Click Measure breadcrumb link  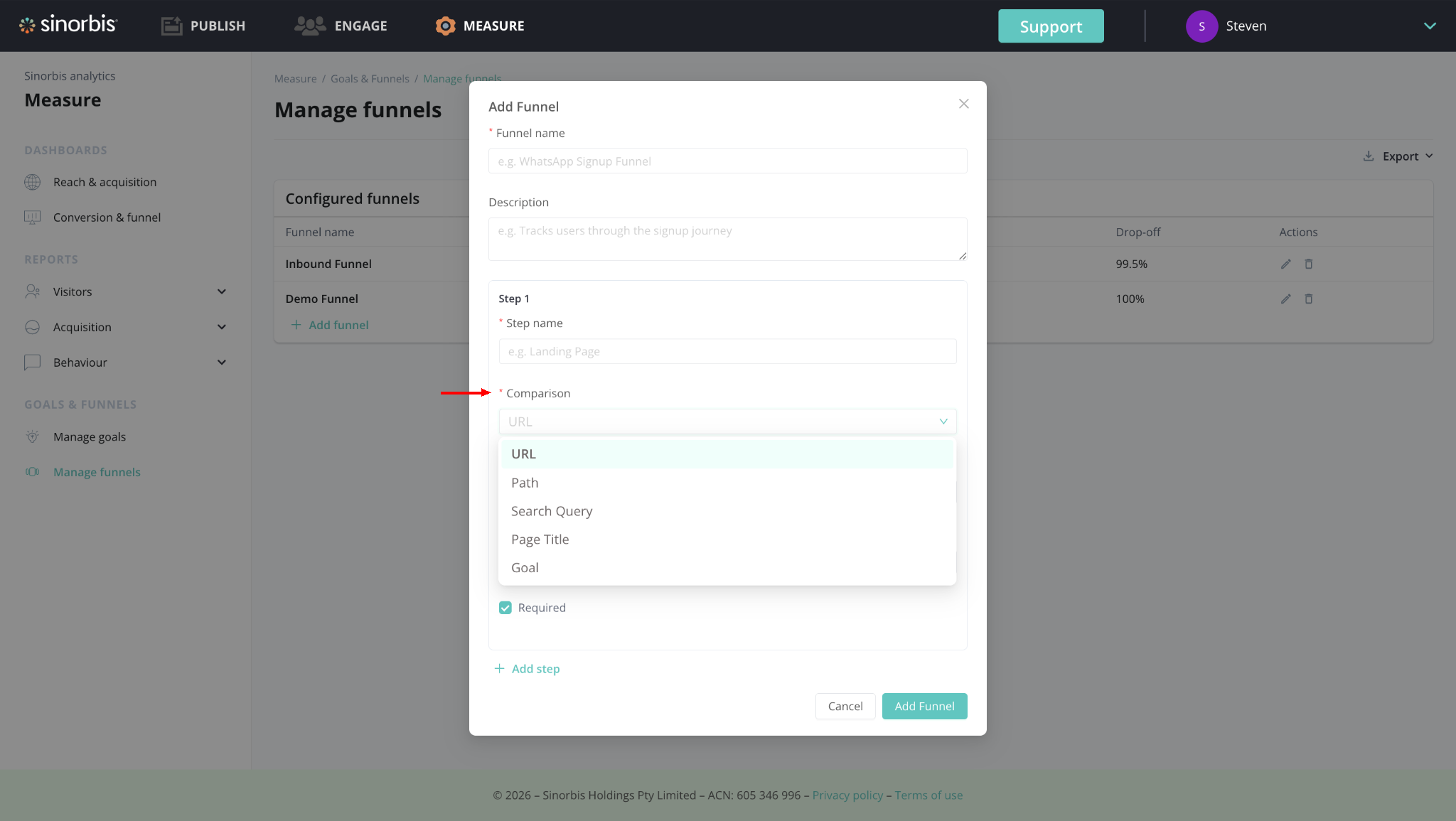pos(296,79)
